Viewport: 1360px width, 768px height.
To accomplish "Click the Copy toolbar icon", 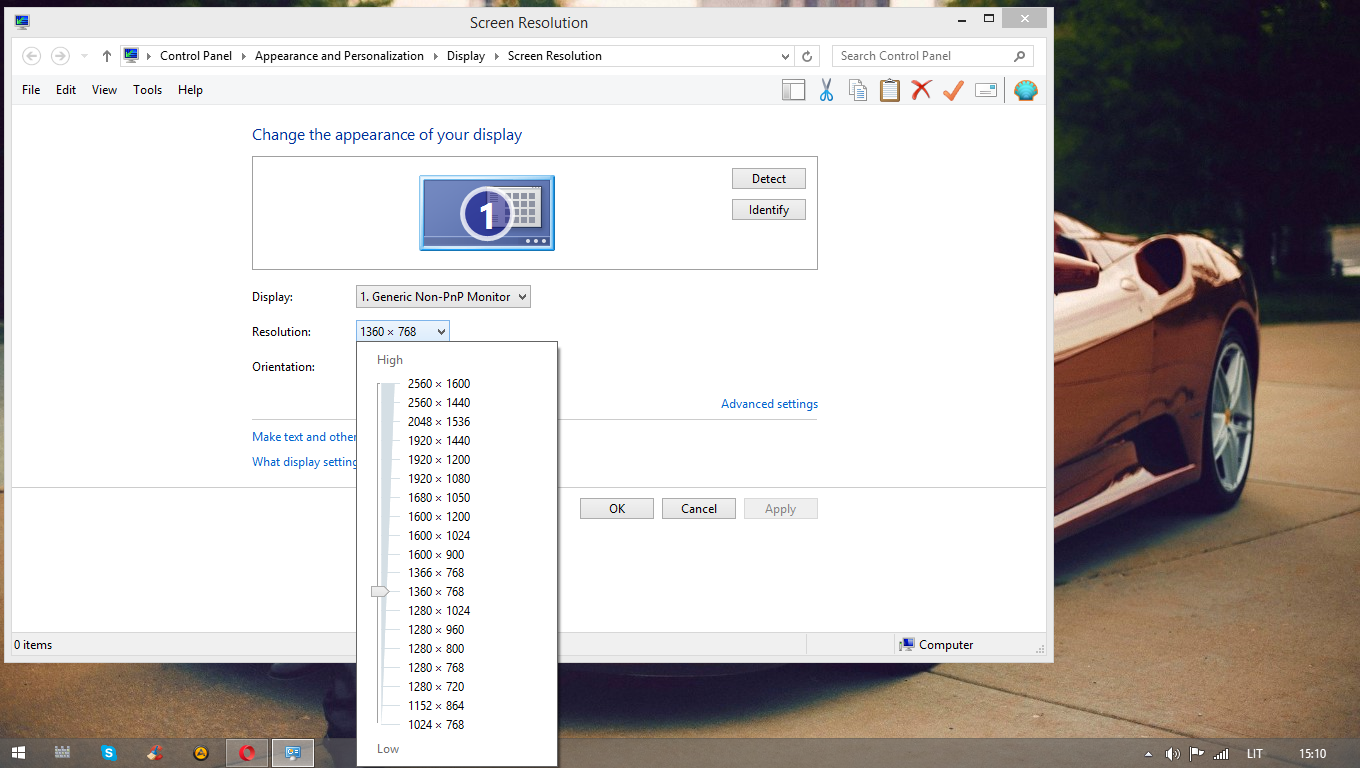I will [858, 90].
